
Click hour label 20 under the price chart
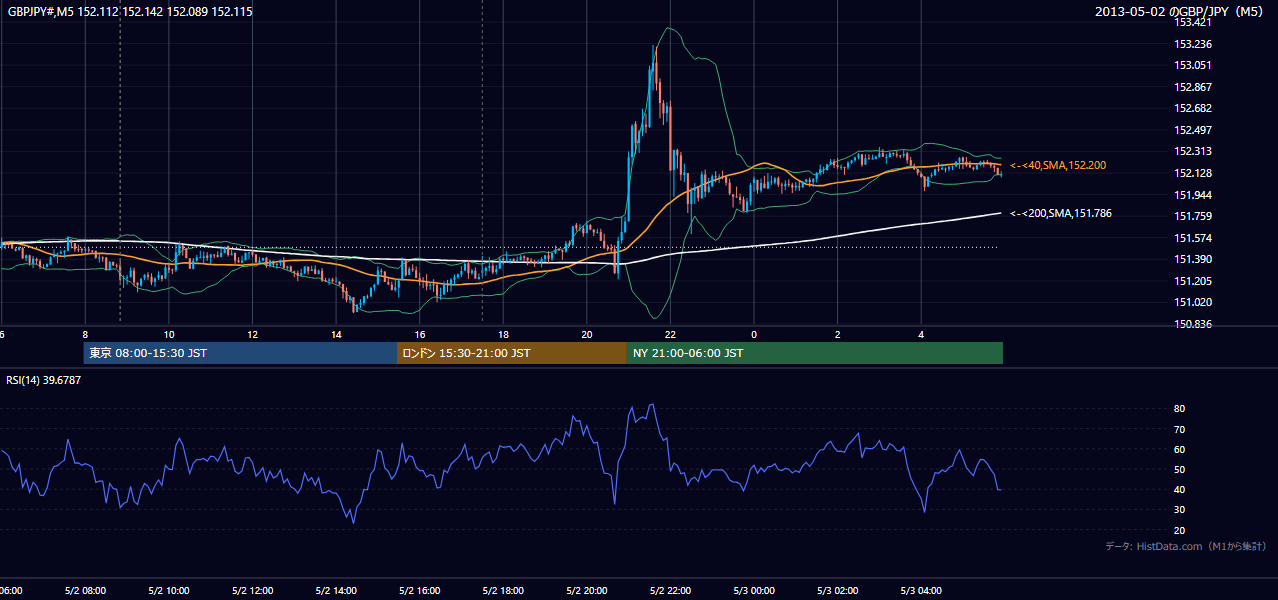587,334
